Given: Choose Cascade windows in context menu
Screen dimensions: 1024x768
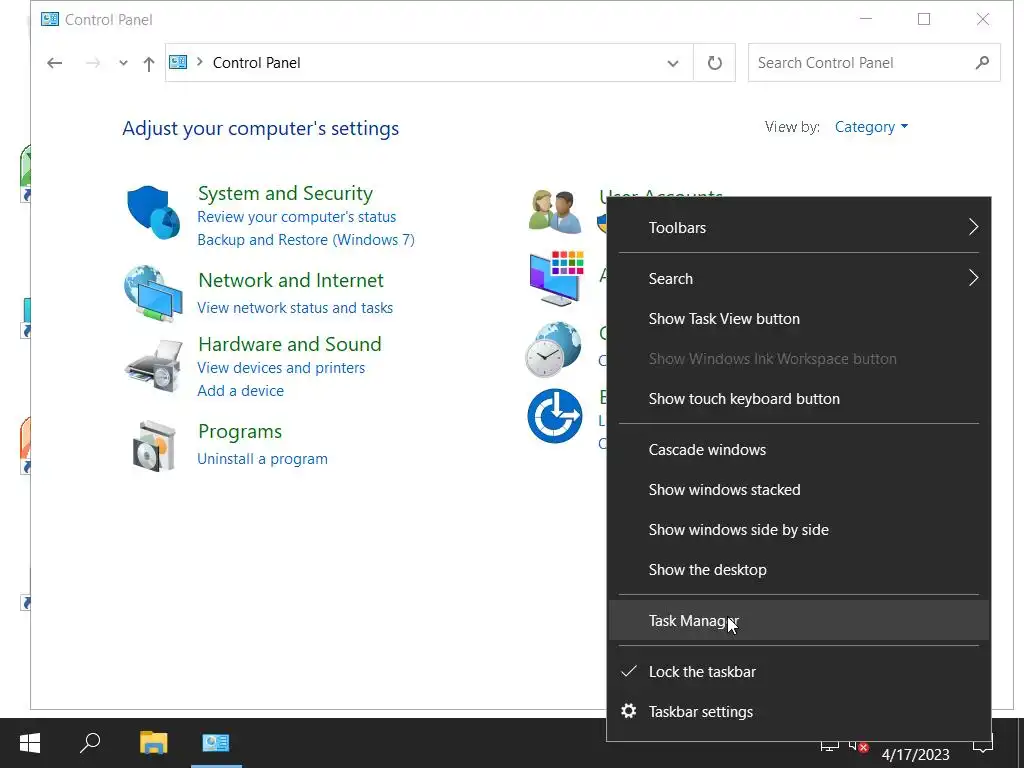Looking at the screenshot, I should coord(799,449).
